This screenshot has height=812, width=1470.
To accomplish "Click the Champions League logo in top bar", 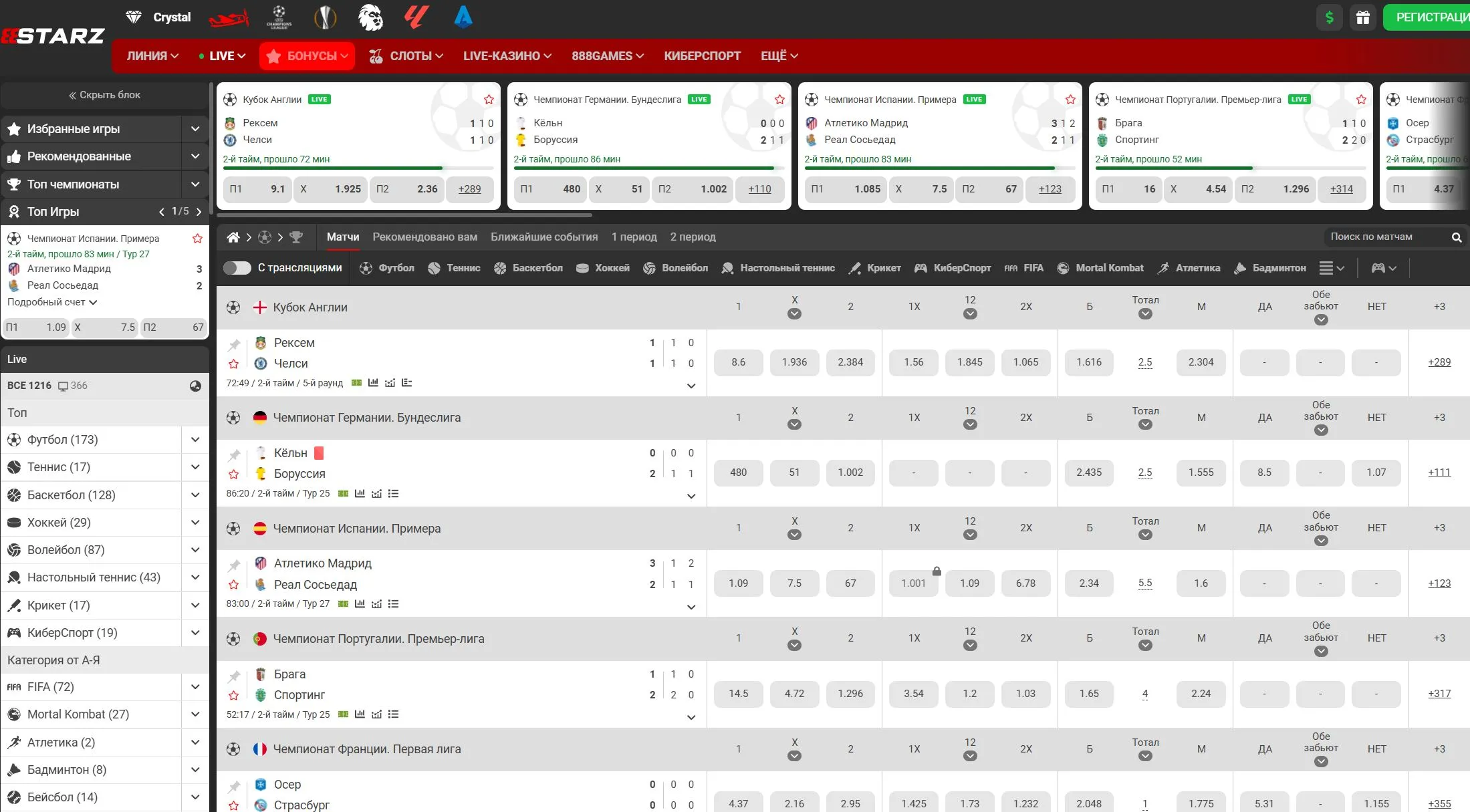I will click(x=279, y=17).
